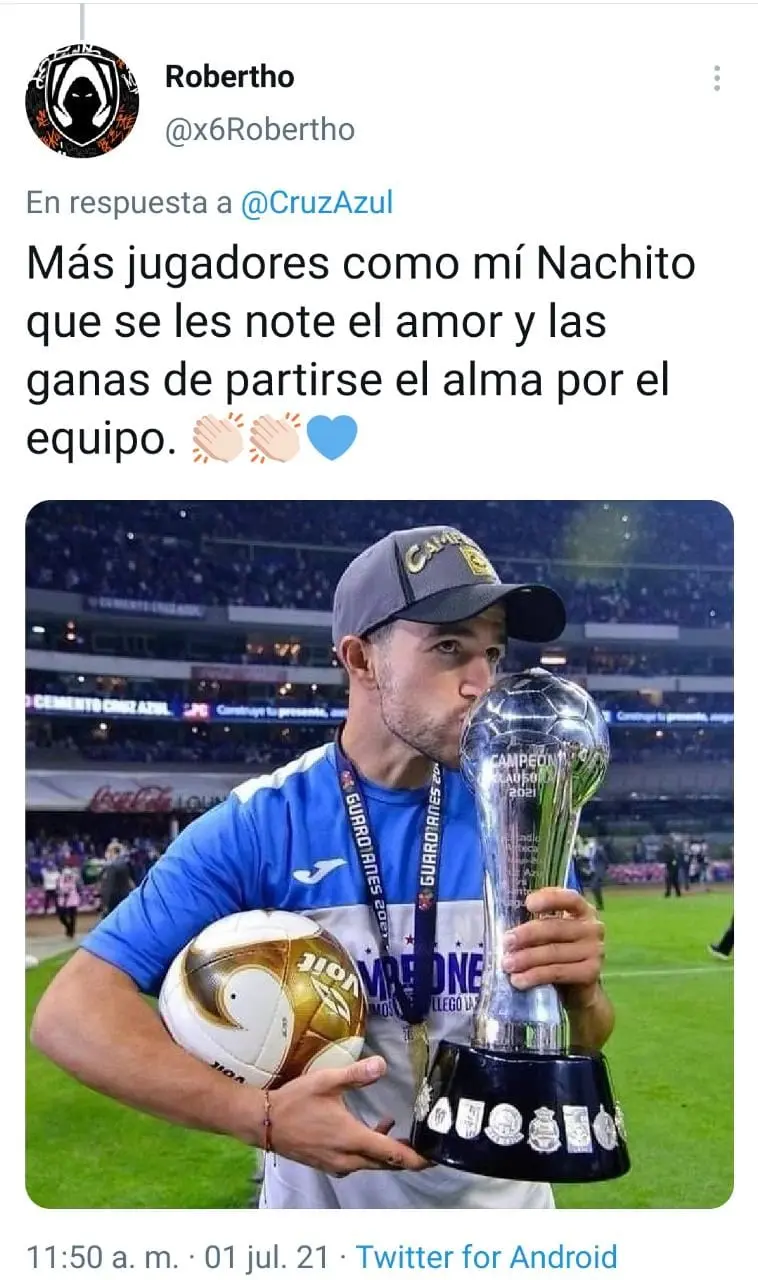Open the 'Twitter for Android' source link
The width and height of the screenshot is (758, 1280).
[486, 1256]
